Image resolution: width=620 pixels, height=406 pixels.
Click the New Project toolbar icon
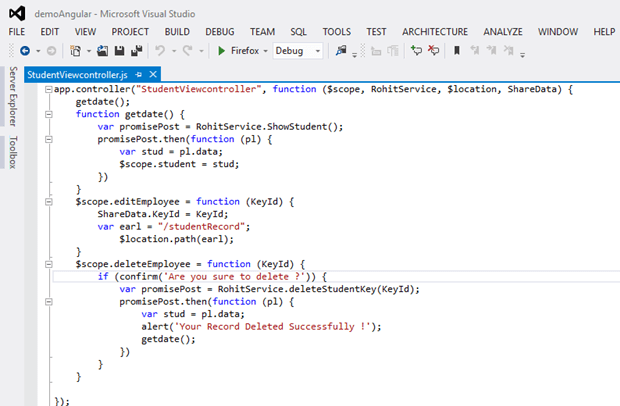75,50
